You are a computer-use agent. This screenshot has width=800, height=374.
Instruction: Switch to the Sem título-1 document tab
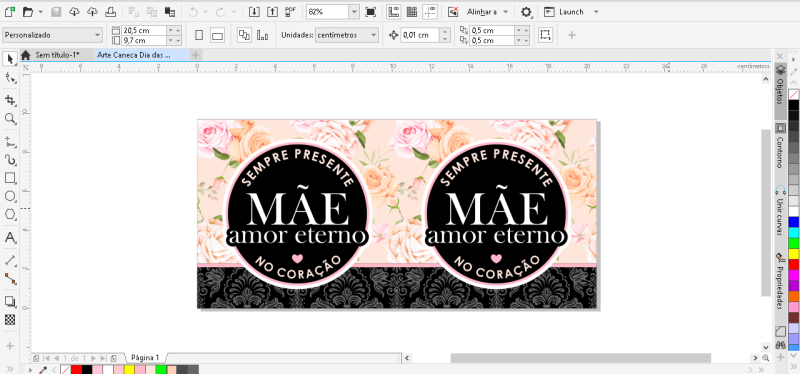pos(58,55)
